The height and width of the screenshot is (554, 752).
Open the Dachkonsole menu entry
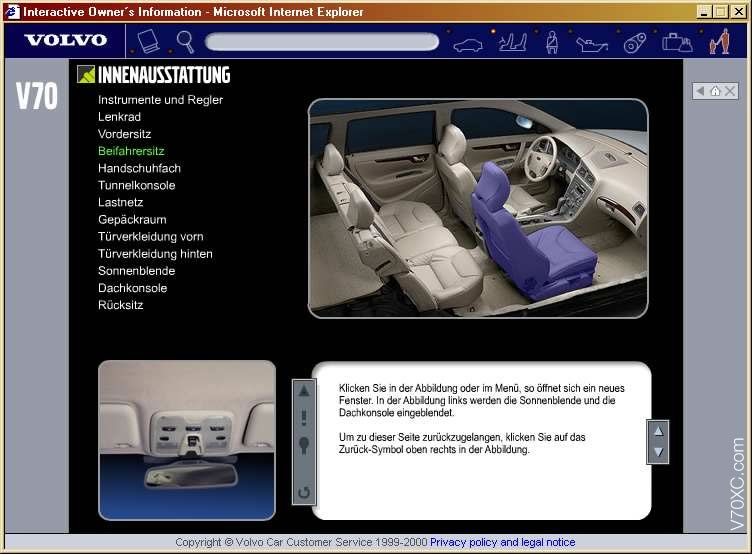pyautogui.click(x=133, y=288)
